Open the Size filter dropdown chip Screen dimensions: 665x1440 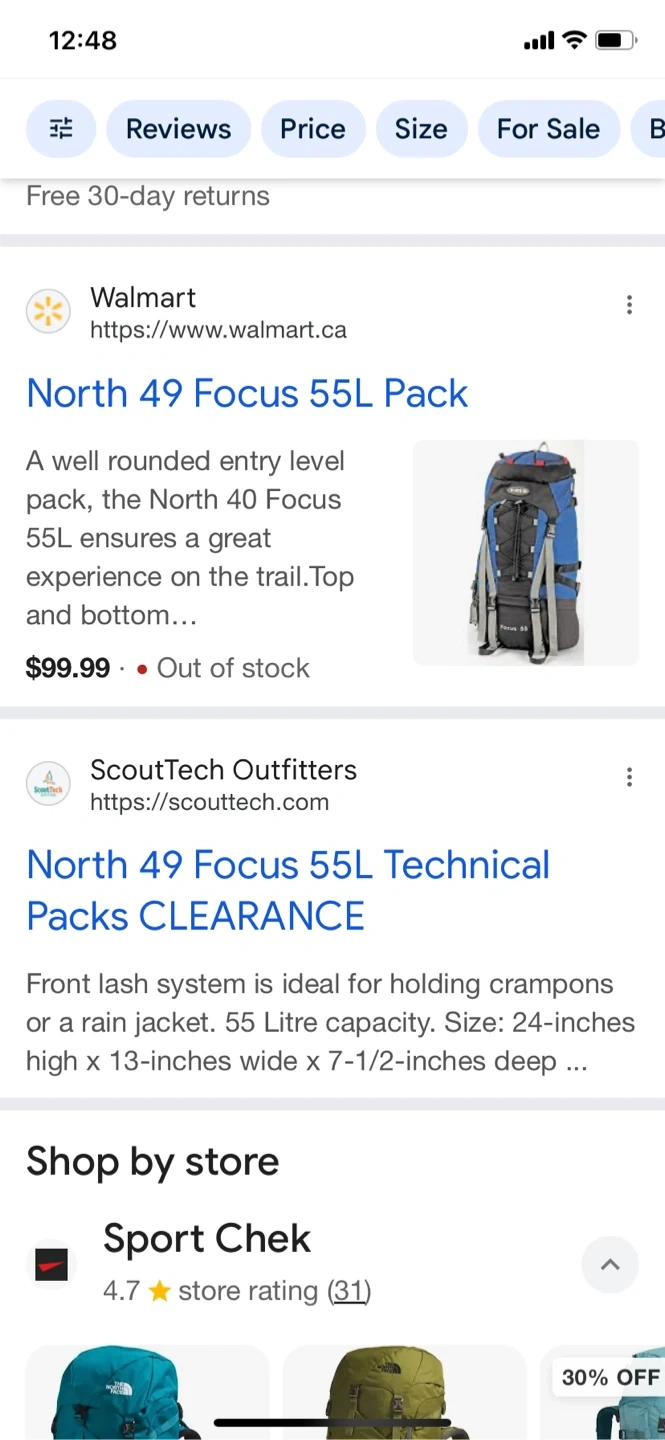(x=421, y=129)
